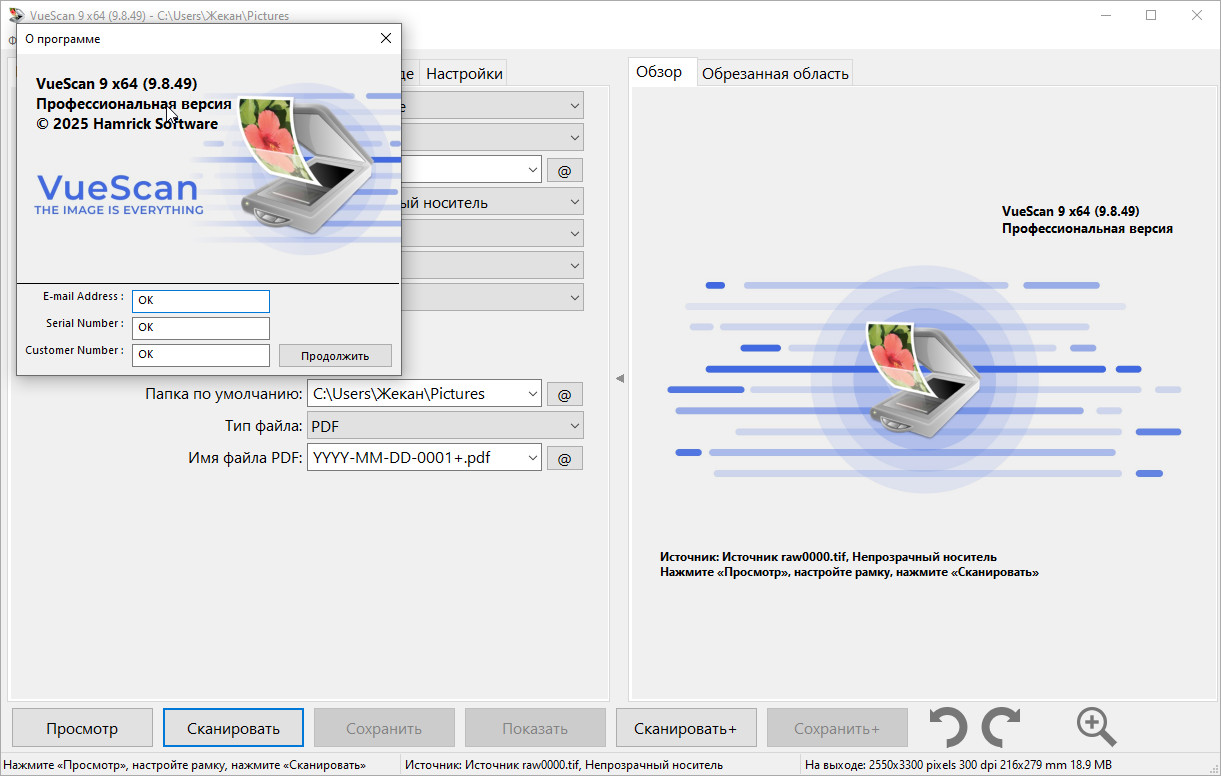Click the Сканировать+ button
1221x776 pixels.
[x=685, y=728]
